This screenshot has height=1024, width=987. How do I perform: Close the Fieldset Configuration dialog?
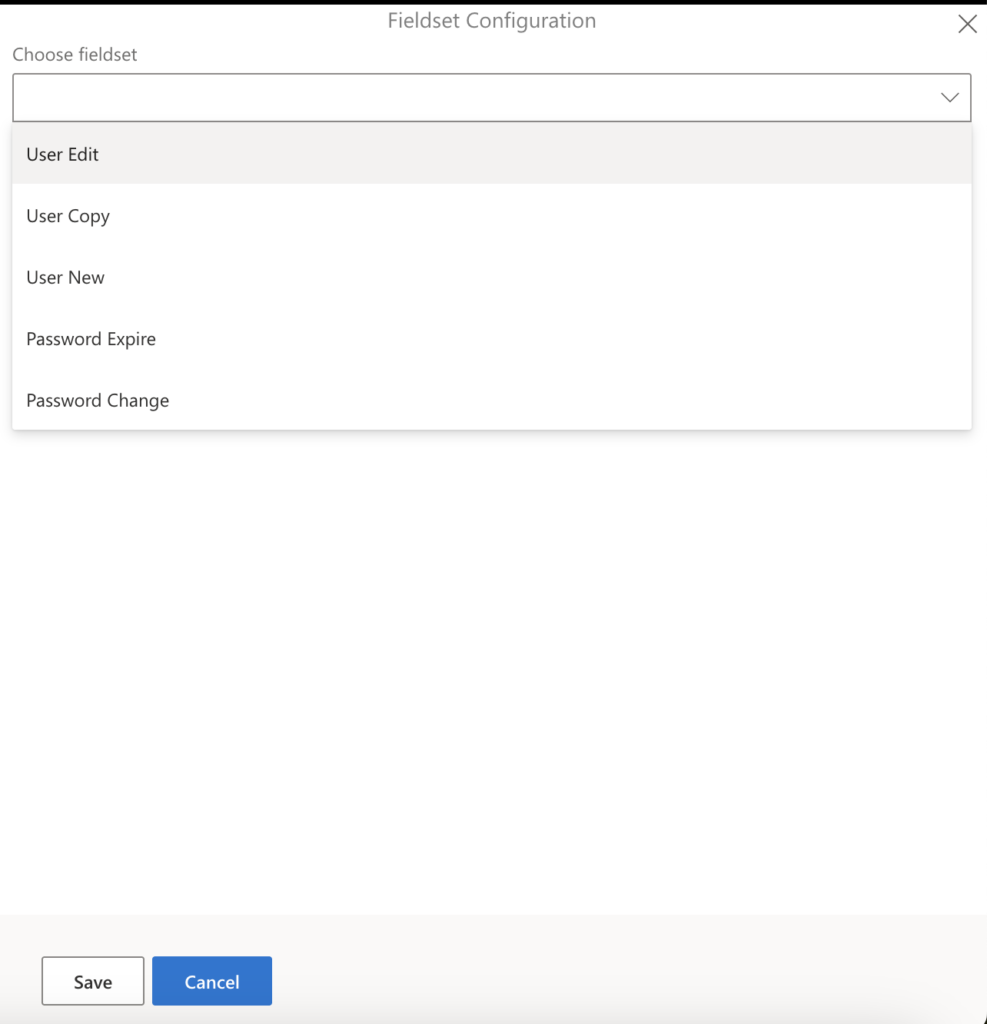(966, 23)
